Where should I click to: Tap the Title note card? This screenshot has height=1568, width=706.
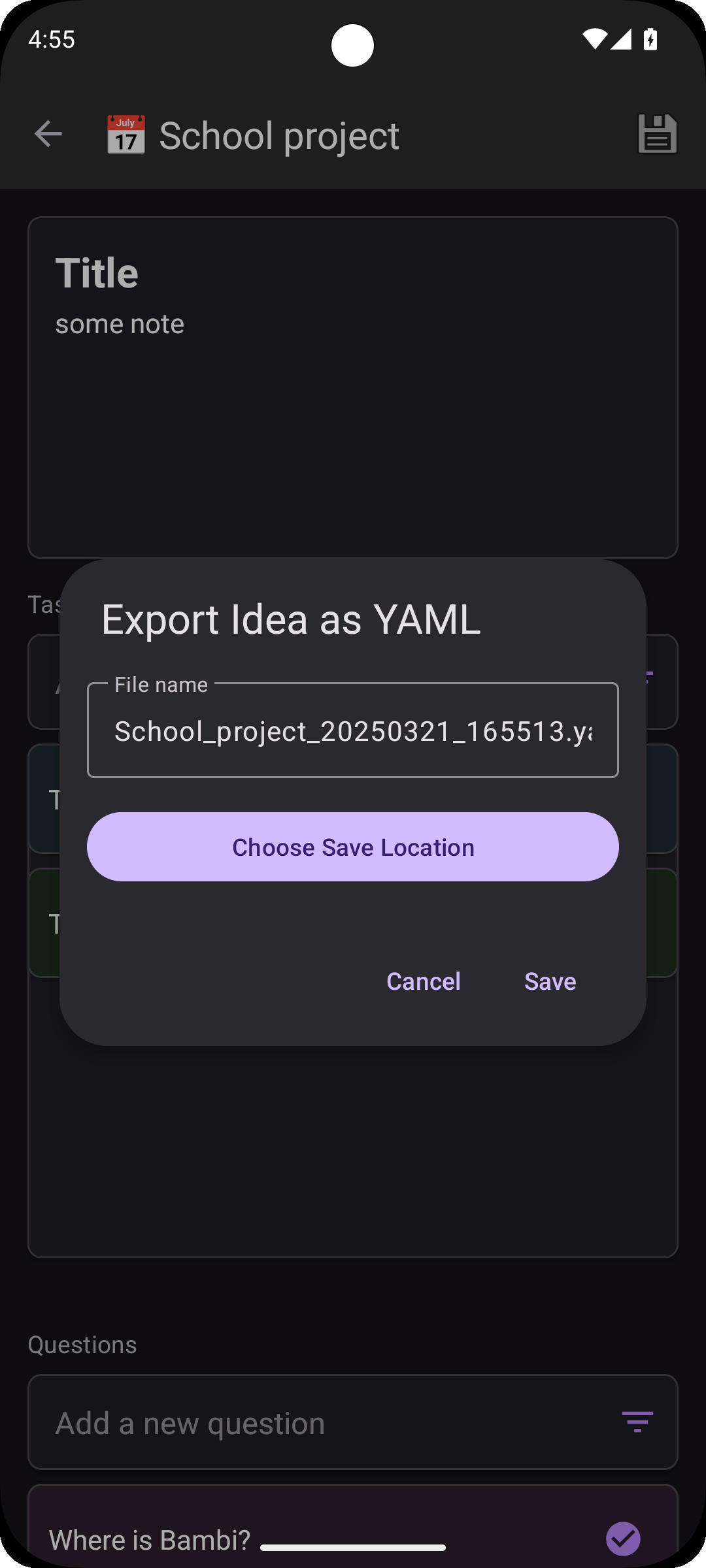pyautogui.click(x=353, y=387)
